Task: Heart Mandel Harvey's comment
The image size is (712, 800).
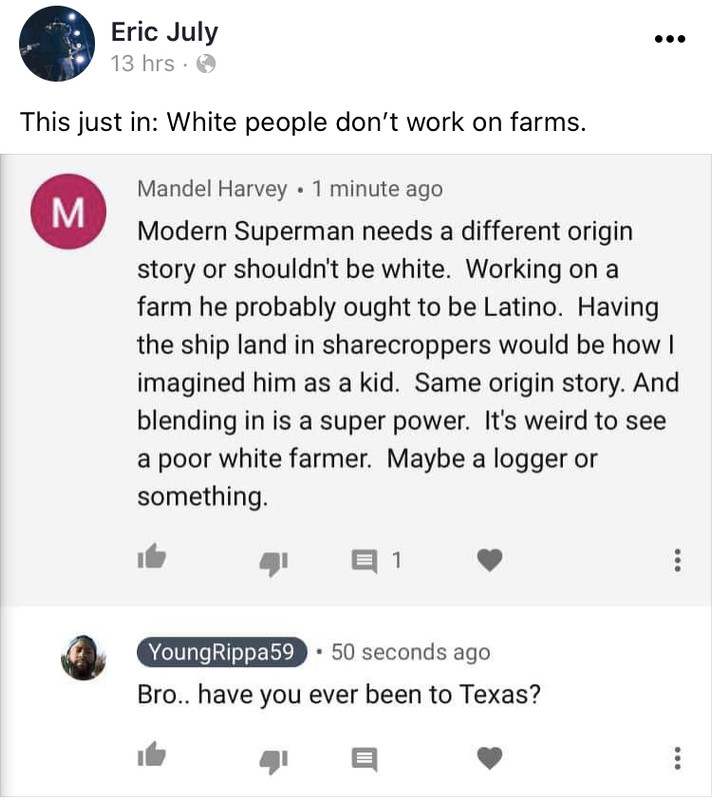Action: coord(488,561)
